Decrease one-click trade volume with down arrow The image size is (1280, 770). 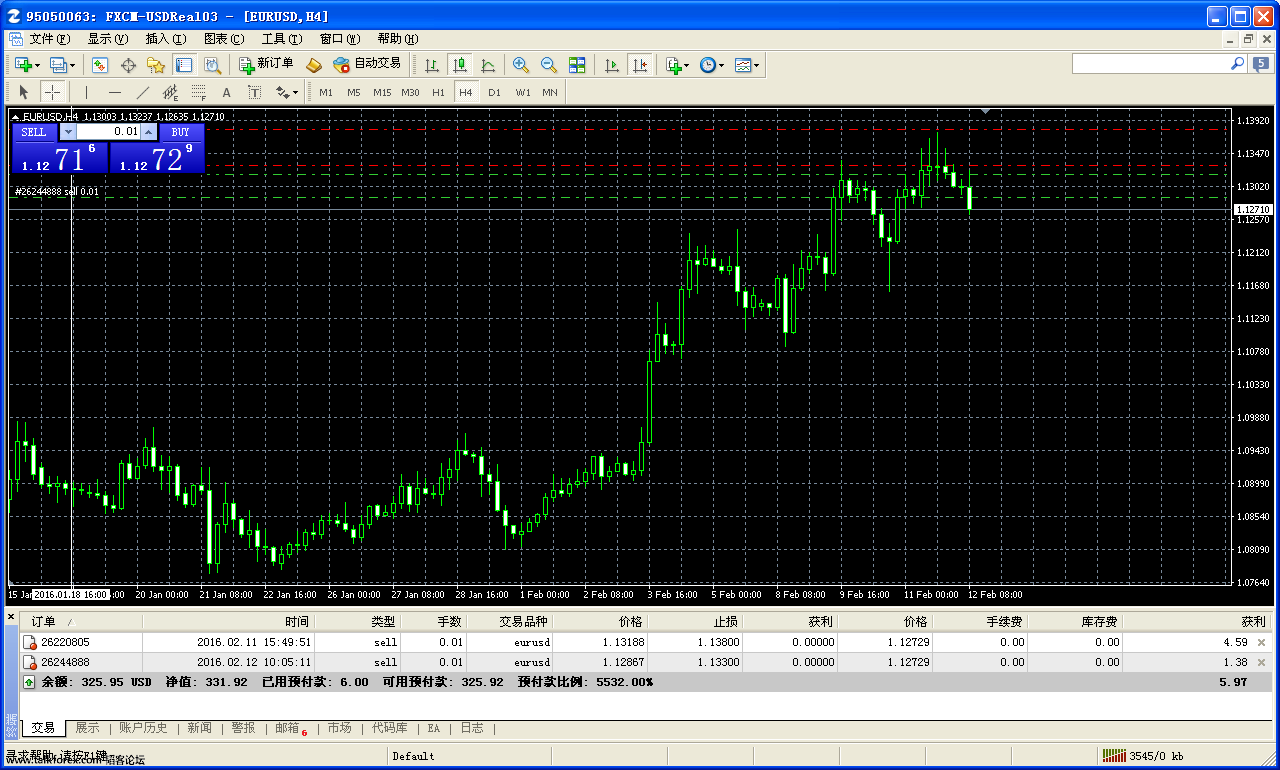coord(68,132)
